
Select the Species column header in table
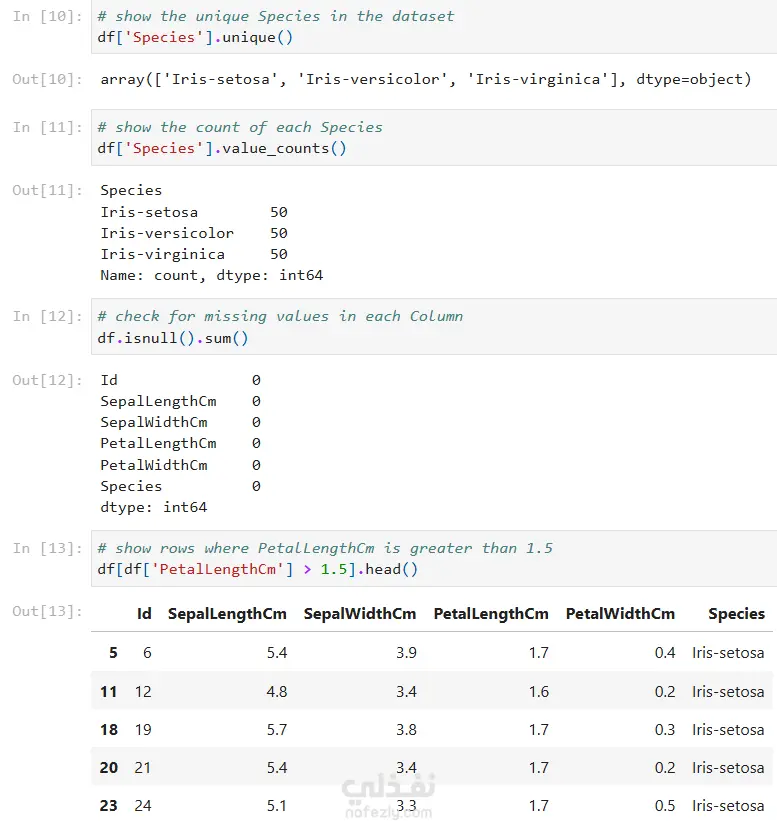[736, 614]
